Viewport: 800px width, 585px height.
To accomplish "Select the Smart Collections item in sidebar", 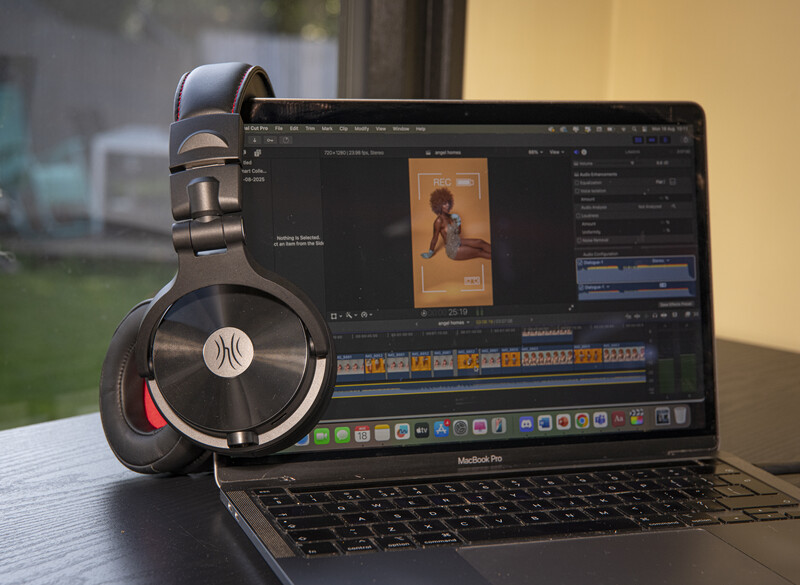I will tap(254, 171).
